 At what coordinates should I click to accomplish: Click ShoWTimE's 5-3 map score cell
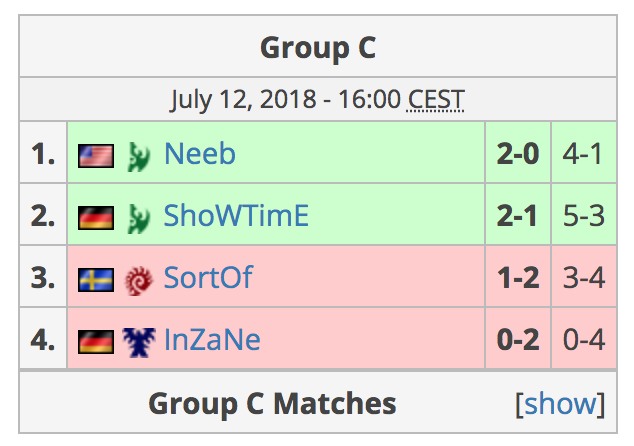[x=584, y=214]
